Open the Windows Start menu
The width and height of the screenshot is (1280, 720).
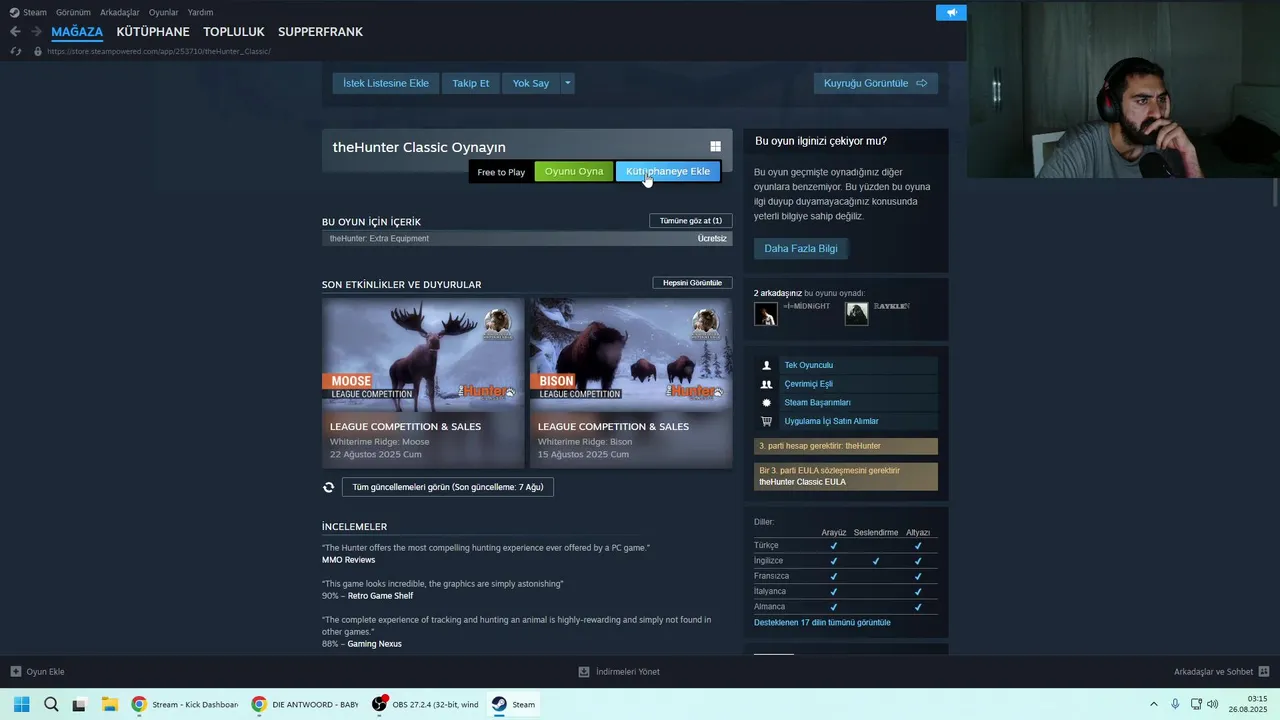21,704
